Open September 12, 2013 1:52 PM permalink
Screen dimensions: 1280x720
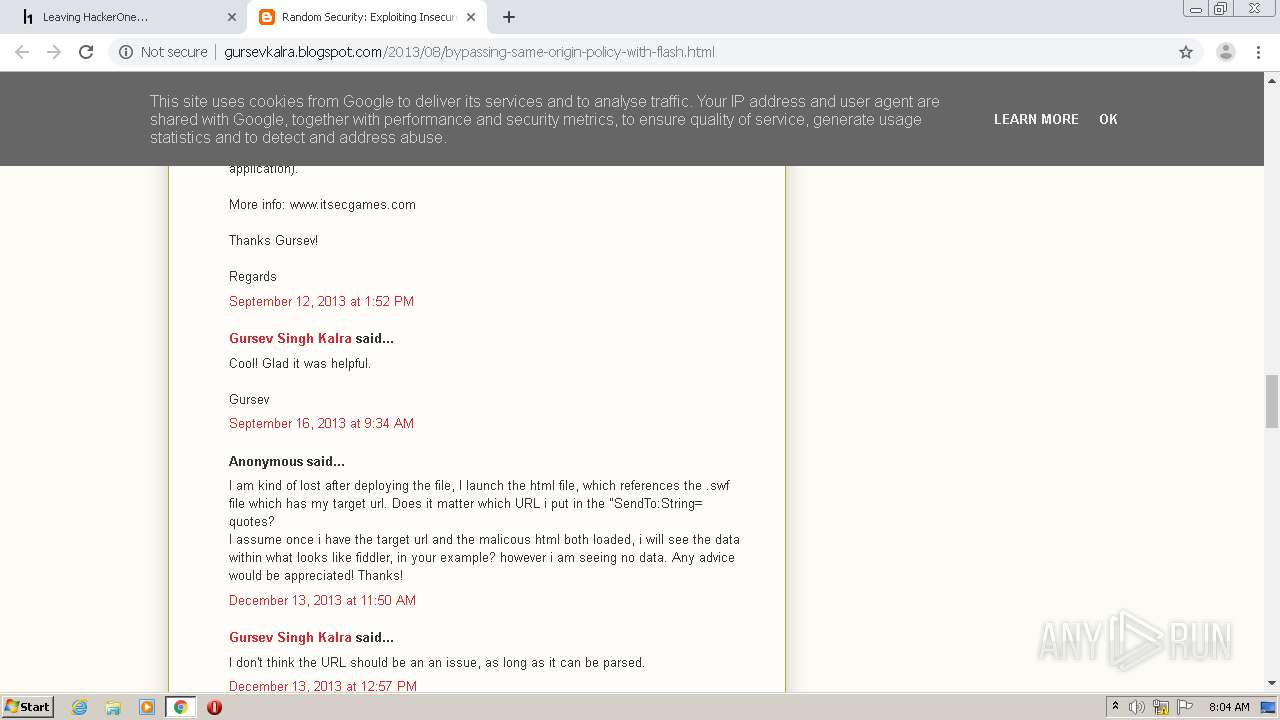click(321, 301)
